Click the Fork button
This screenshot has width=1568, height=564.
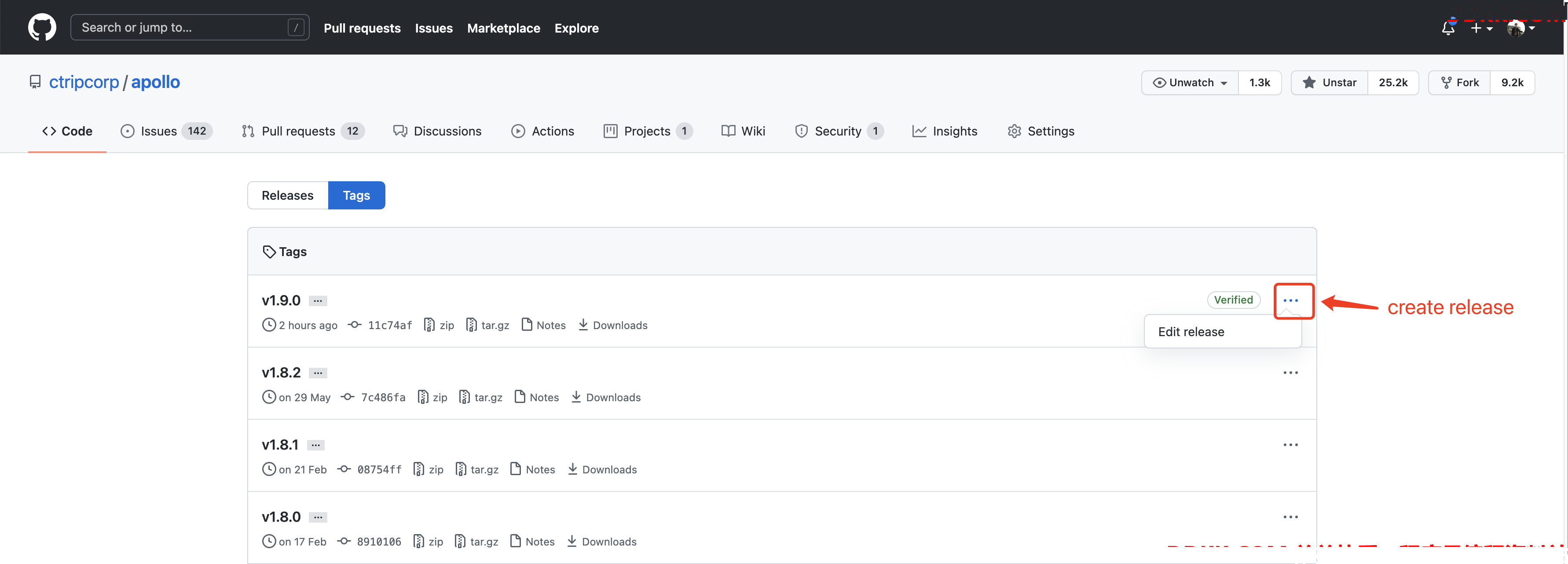tap(1459, 83)
